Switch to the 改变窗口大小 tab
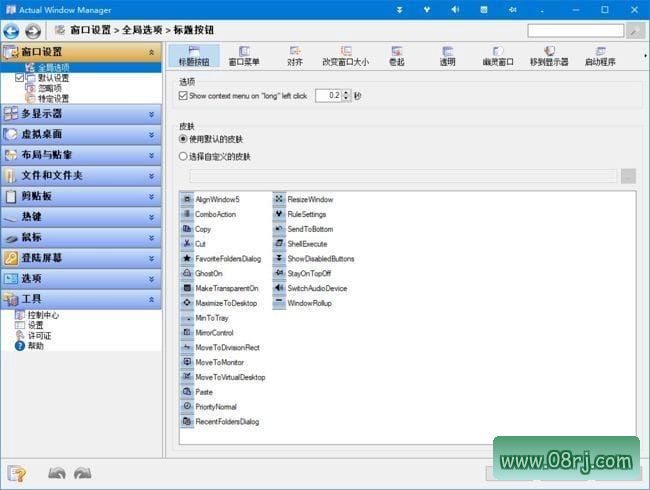 [346, 56]
